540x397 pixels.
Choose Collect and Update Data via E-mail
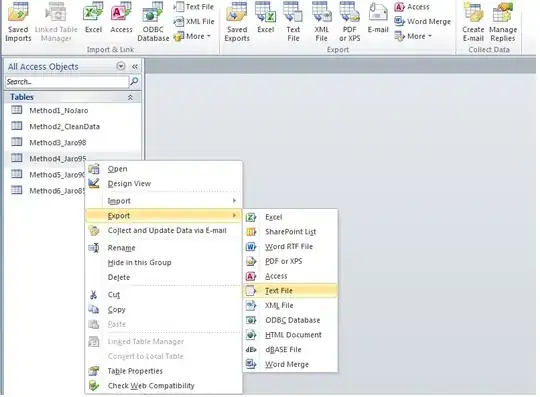tap(163, 230)
